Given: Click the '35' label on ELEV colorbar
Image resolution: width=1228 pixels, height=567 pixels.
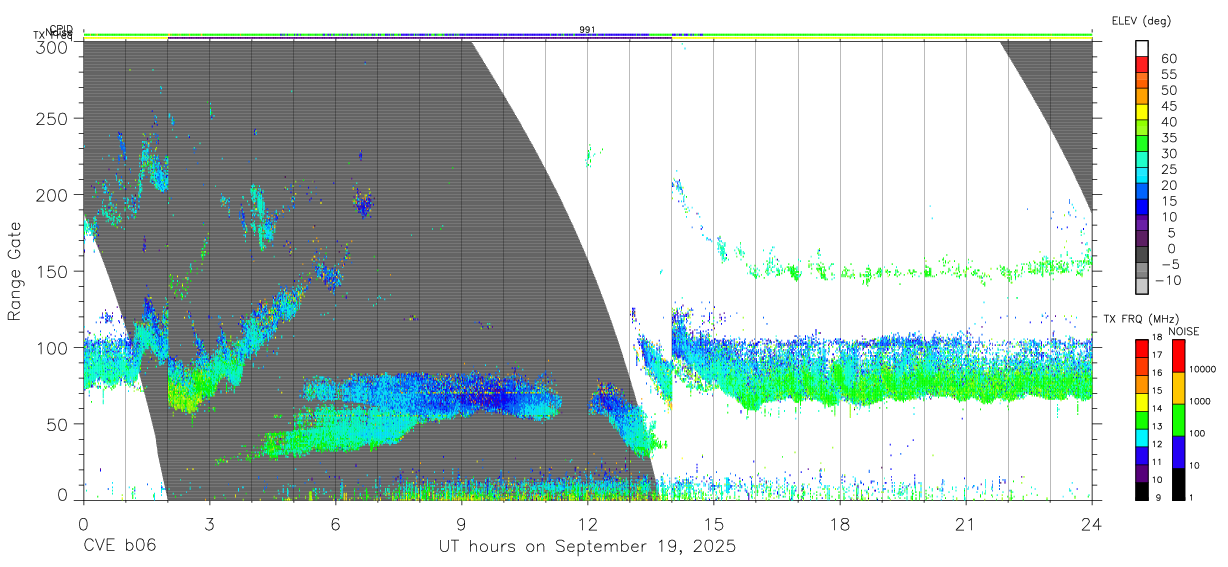Looking at the screenshot, I should click(1168, 137).
